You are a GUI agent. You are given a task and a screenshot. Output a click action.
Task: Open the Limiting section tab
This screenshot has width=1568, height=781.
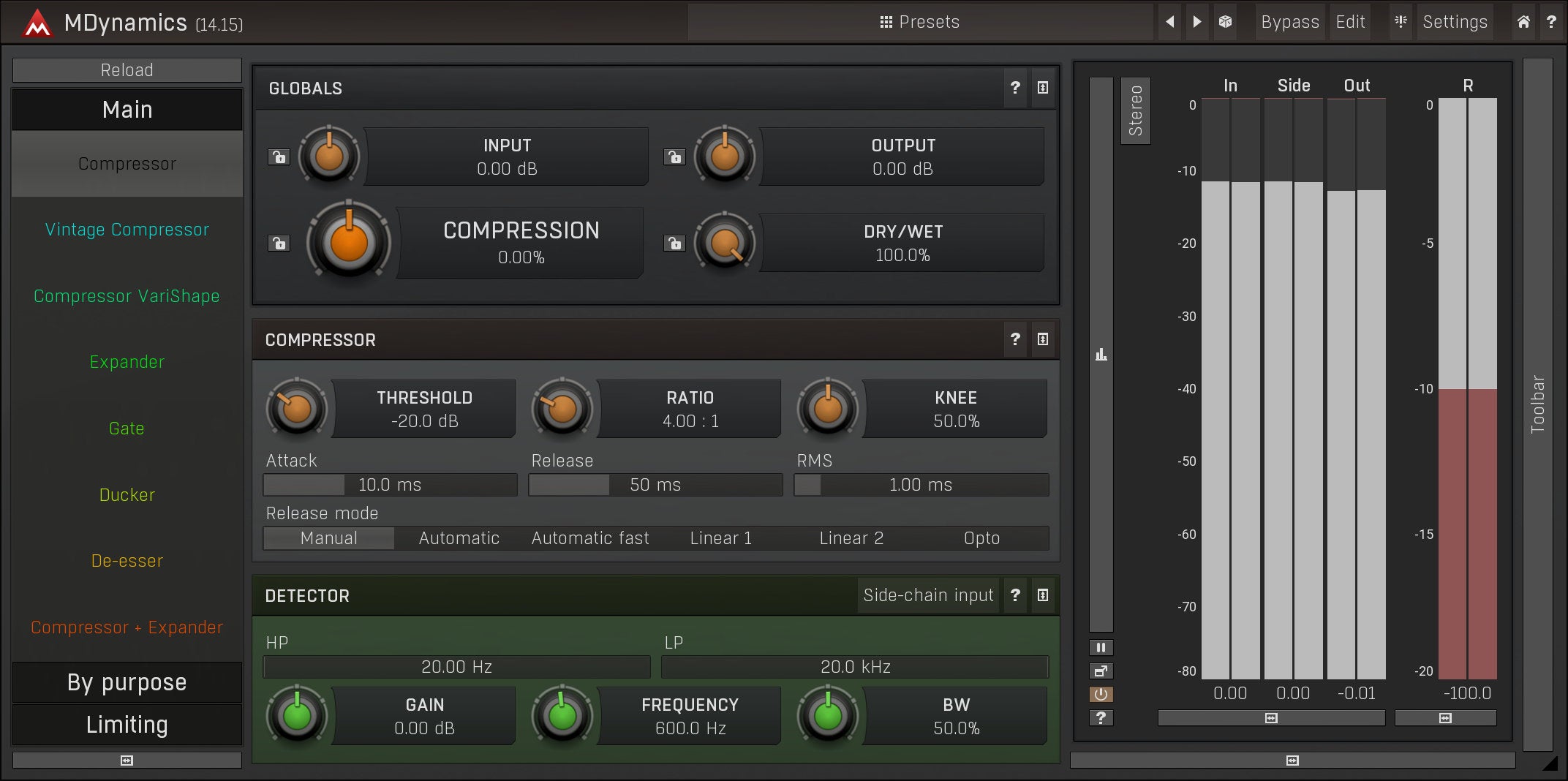click(x=127, y=725)
